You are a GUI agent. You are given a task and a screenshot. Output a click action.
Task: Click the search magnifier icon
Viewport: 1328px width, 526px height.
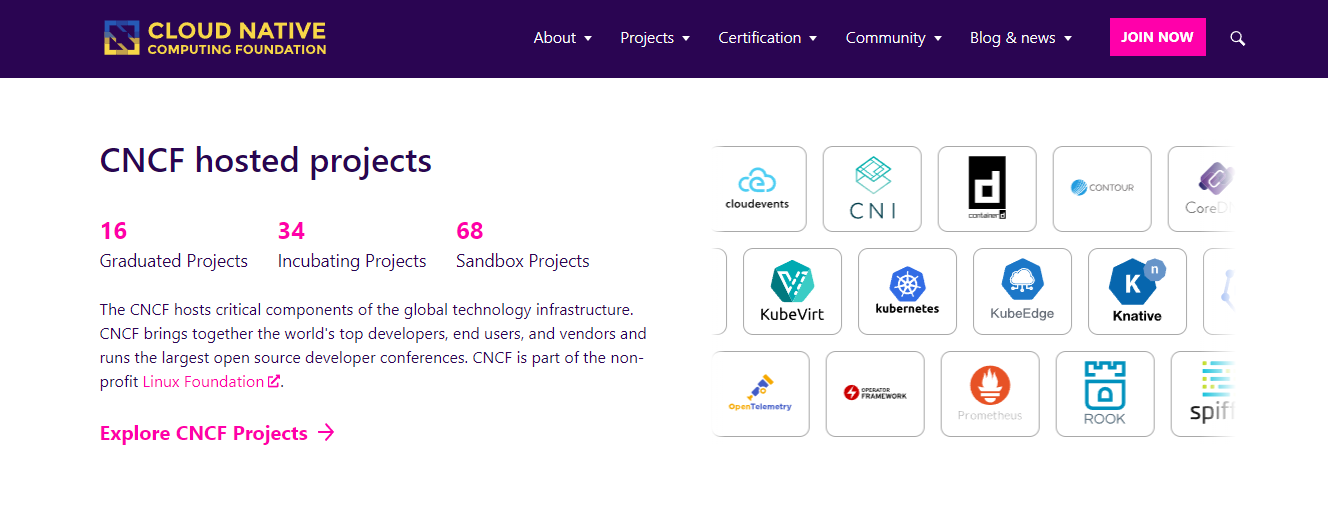pyautogui.click(x=1237, y=38)
